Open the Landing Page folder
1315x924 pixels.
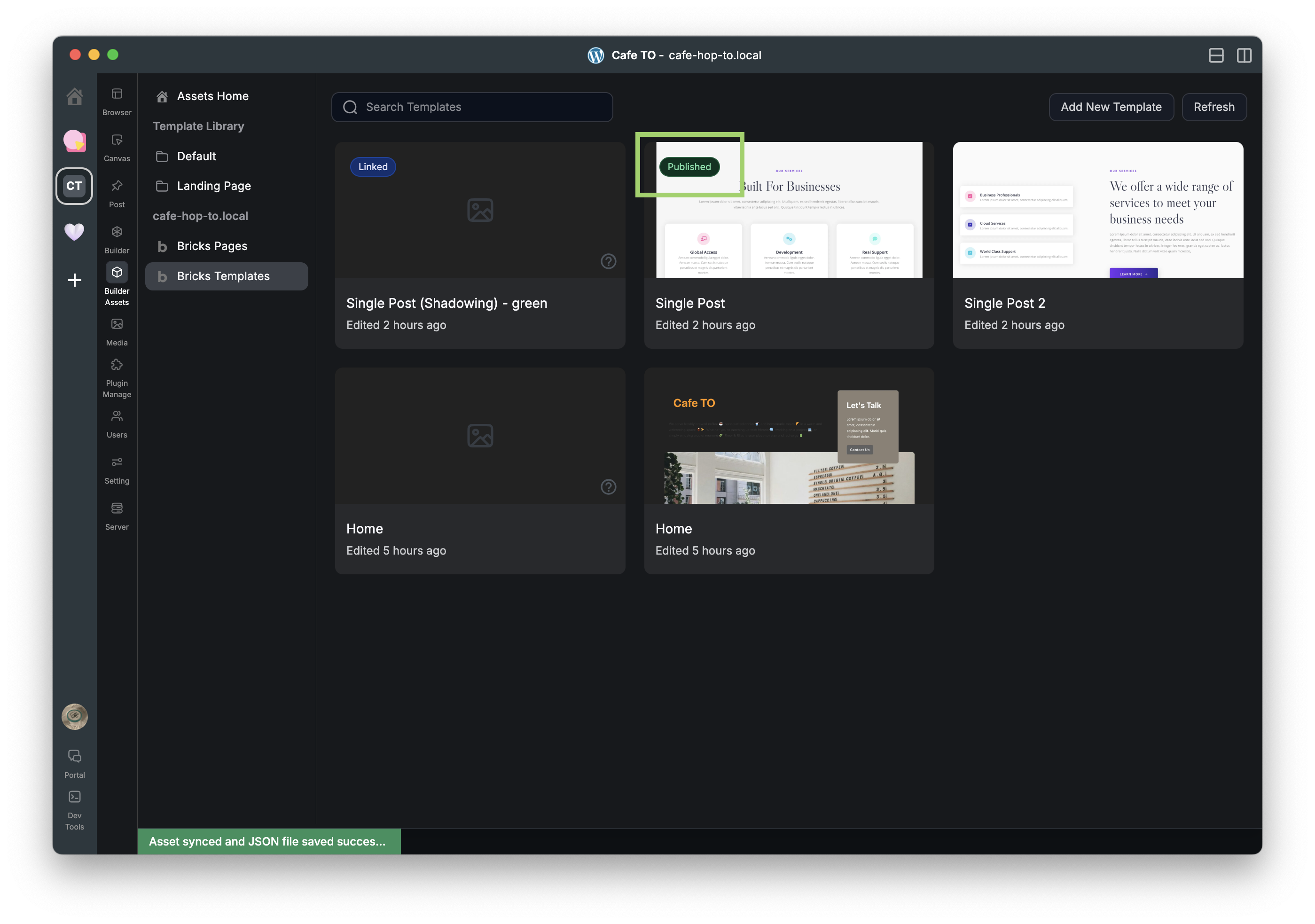tap(214, 186)
